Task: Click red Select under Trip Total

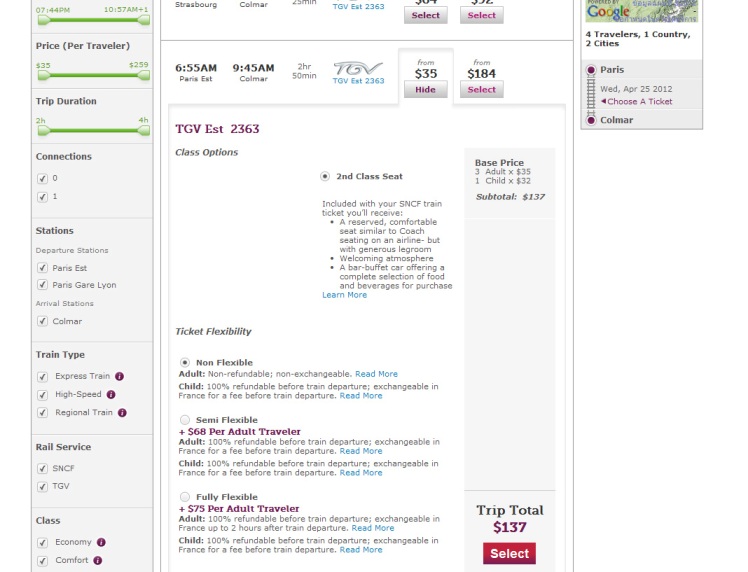Action: 509,553
